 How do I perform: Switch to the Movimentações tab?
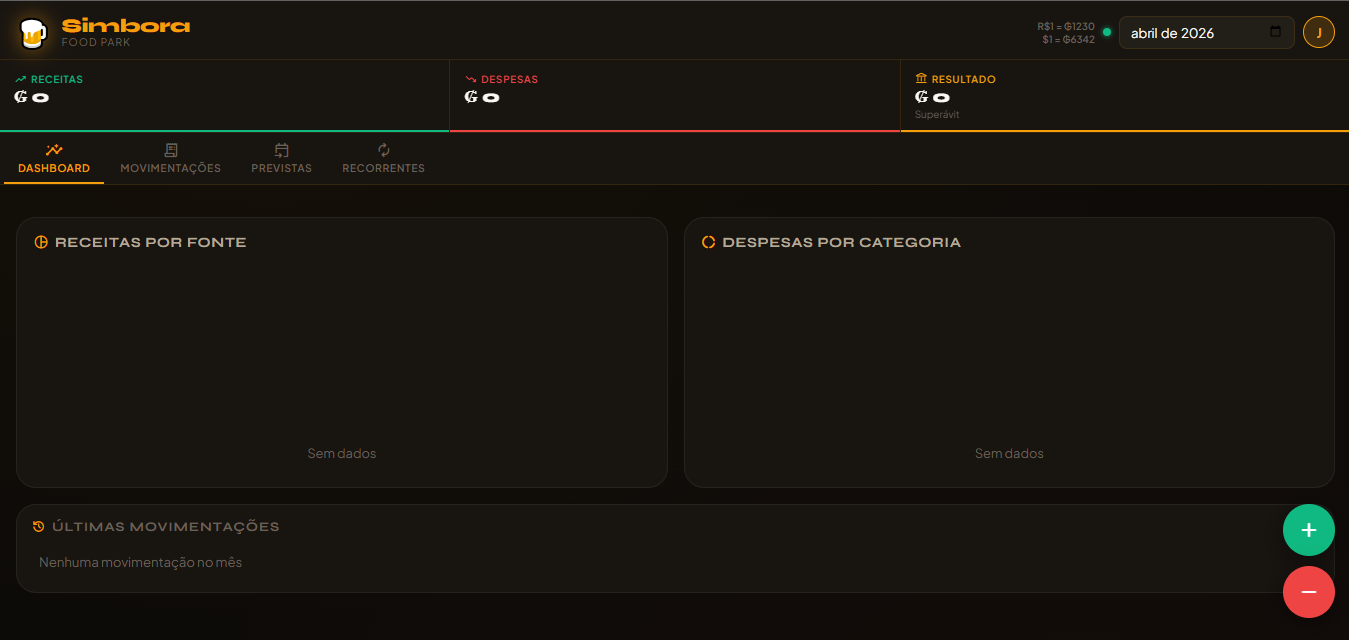pyautogui.click(x=170, y=160)
